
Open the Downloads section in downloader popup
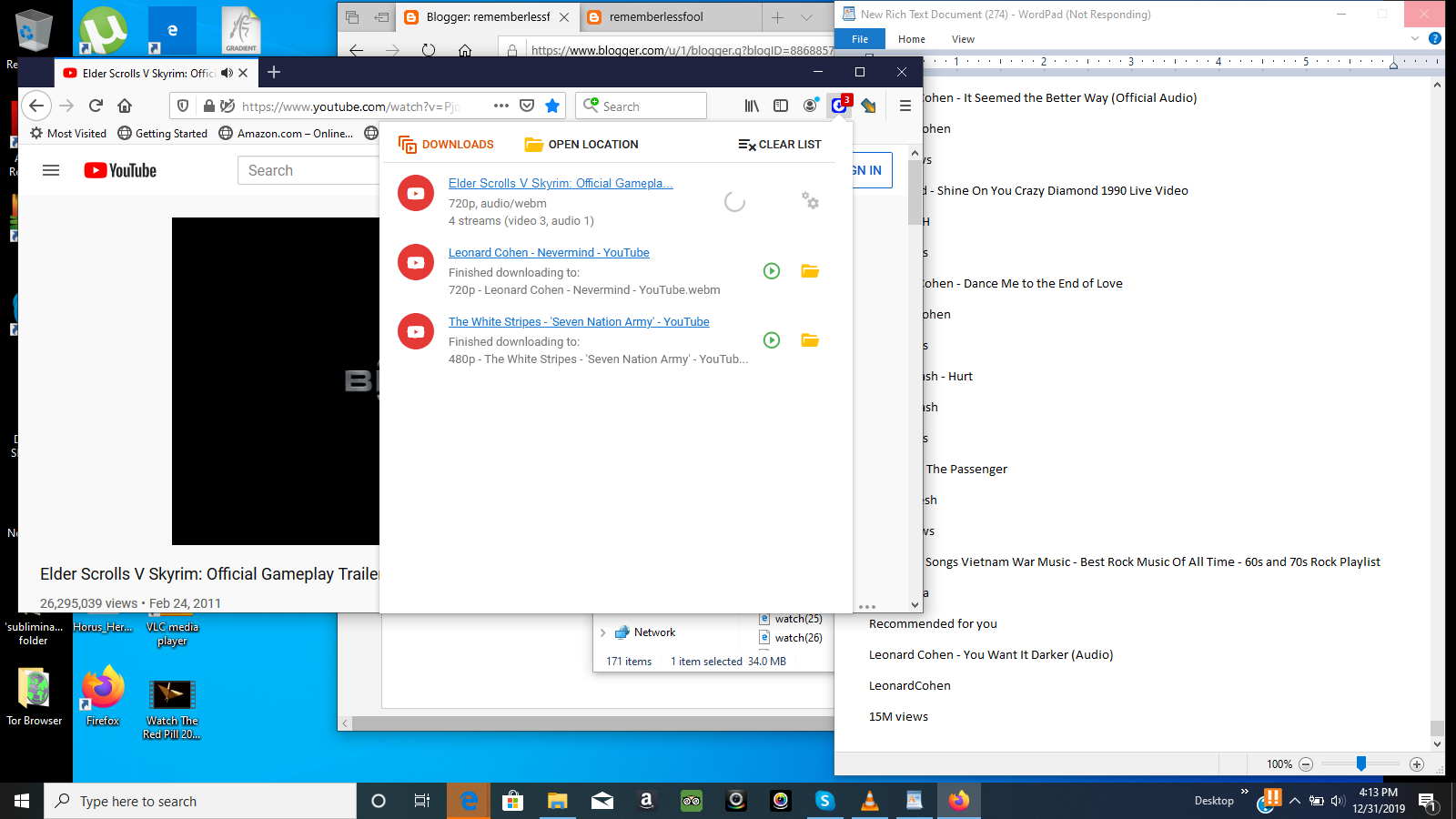coord(446,144)
